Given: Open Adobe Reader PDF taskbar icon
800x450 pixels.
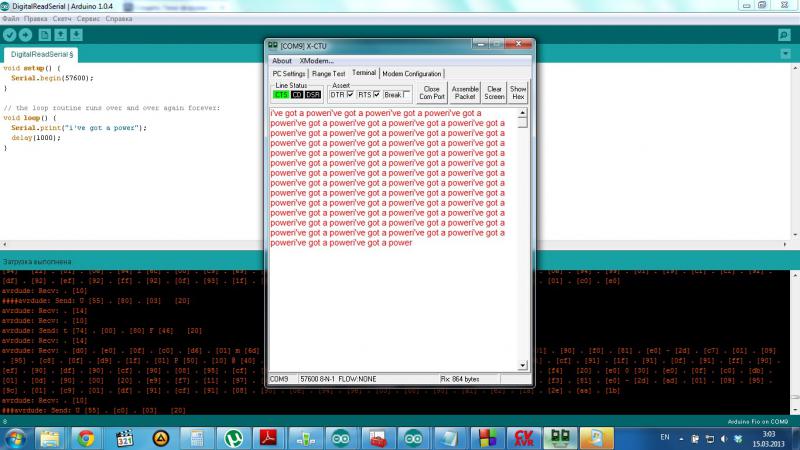Looking at the screenshot, I should tap(269, 438).
